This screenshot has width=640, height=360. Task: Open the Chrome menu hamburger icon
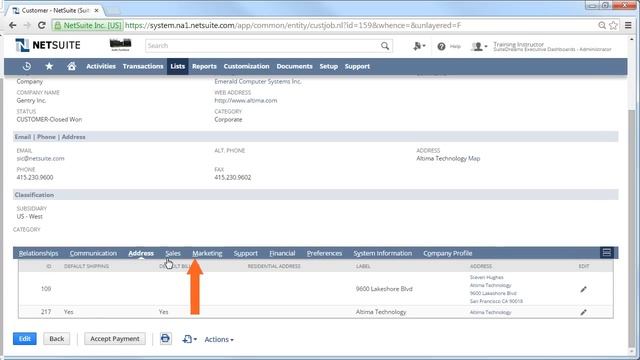point(628,25)
